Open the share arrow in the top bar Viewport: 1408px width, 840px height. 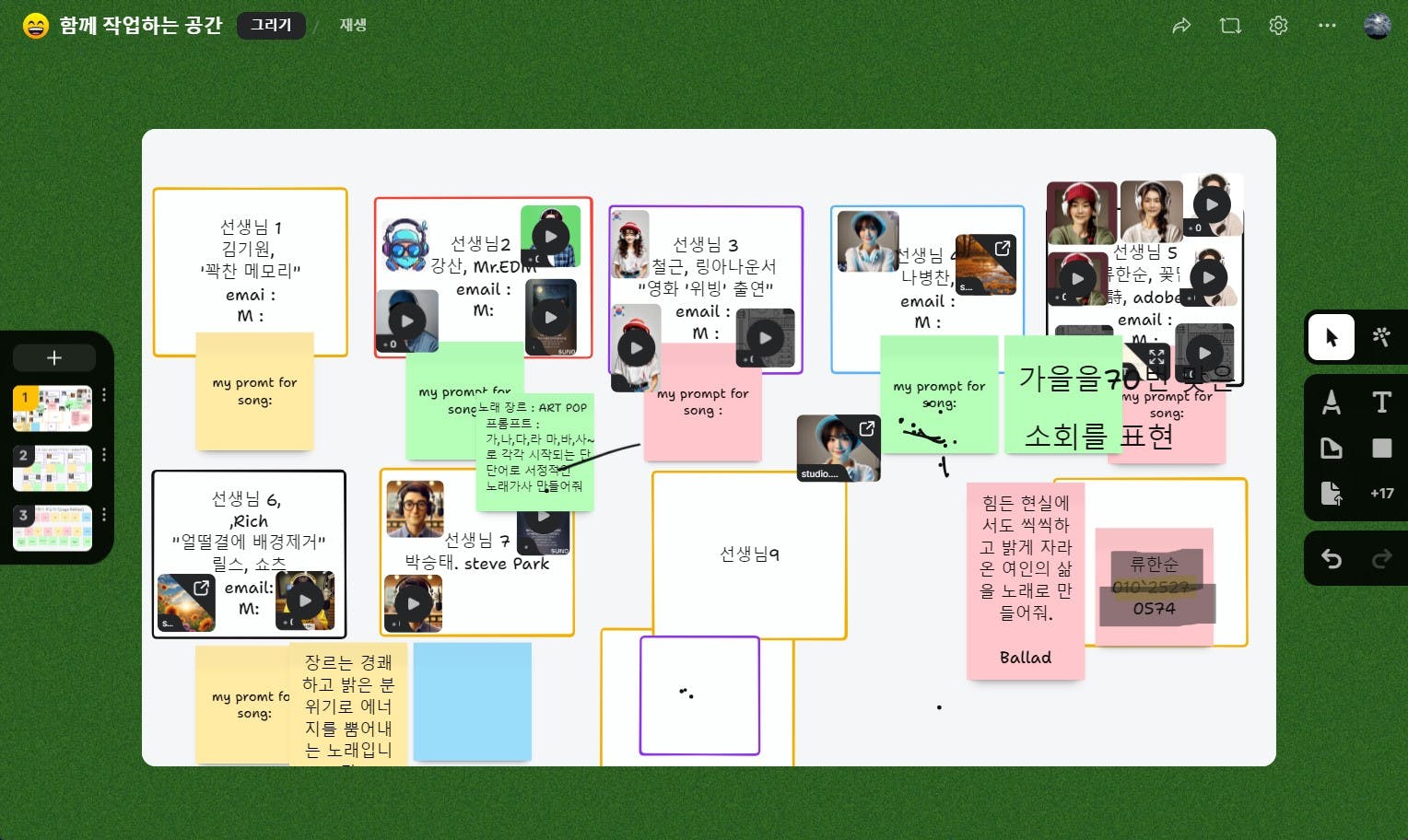1181,26
